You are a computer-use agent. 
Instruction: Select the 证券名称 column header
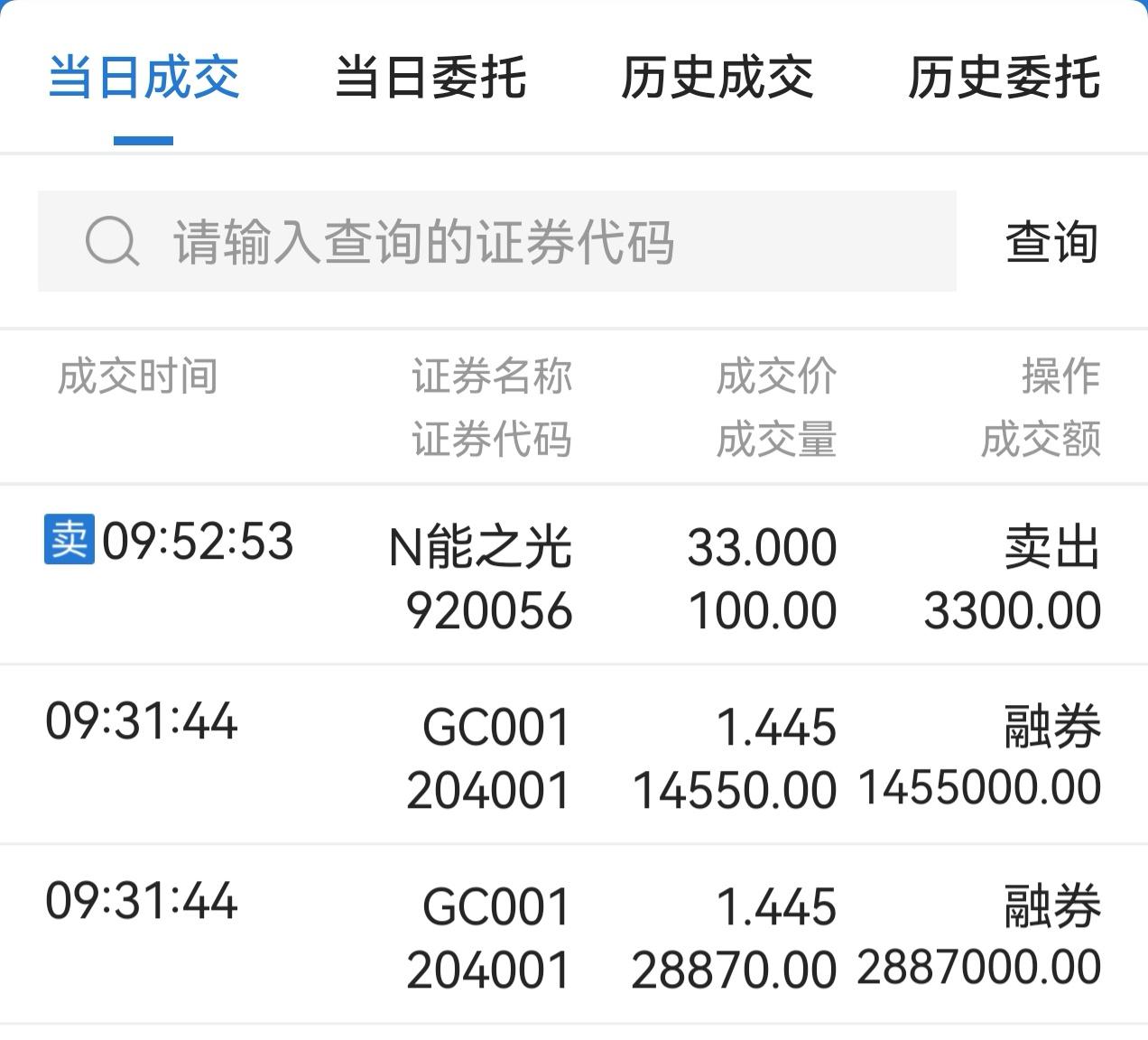click(492, 376)
